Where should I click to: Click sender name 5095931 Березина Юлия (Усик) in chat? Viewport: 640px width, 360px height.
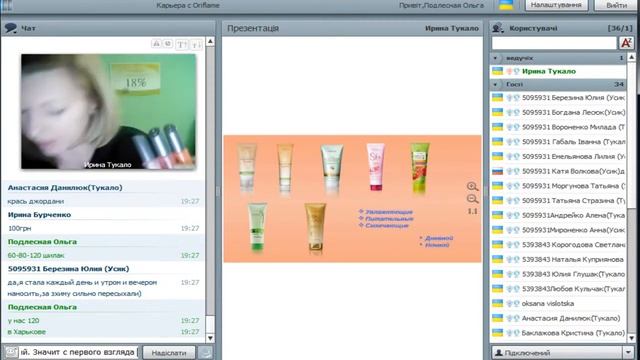point(68,269)
